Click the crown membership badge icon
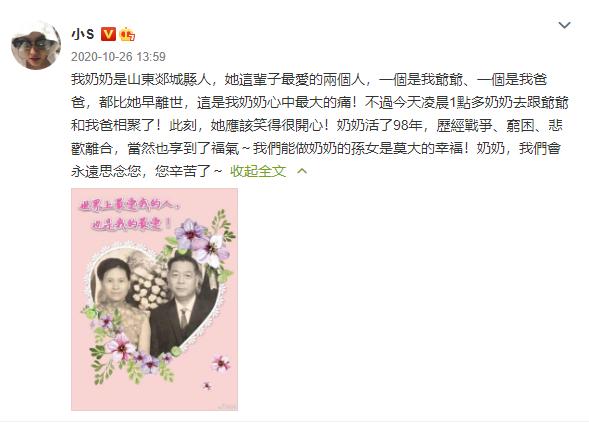 tap(127, 34)
